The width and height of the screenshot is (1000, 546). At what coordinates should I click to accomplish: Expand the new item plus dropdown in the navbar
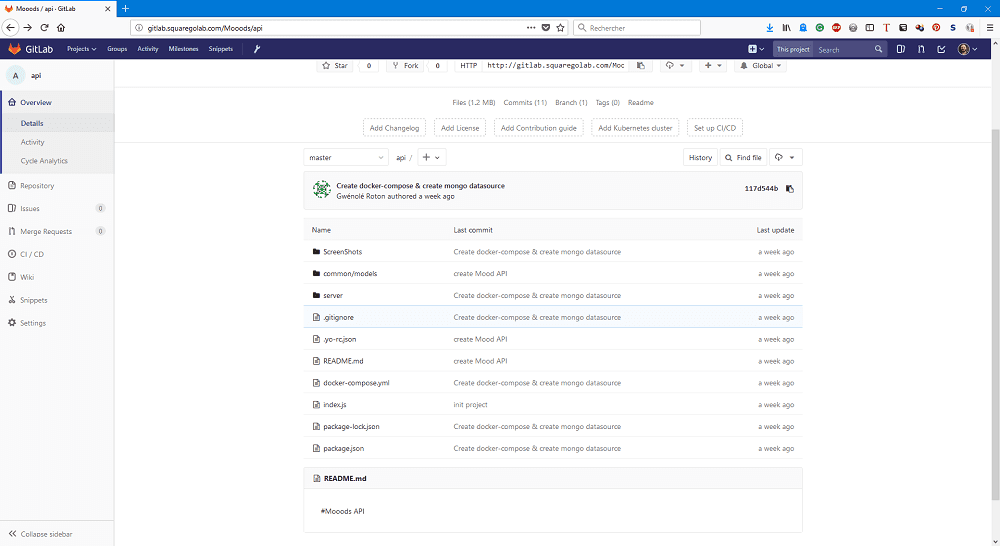coord(756,49)
